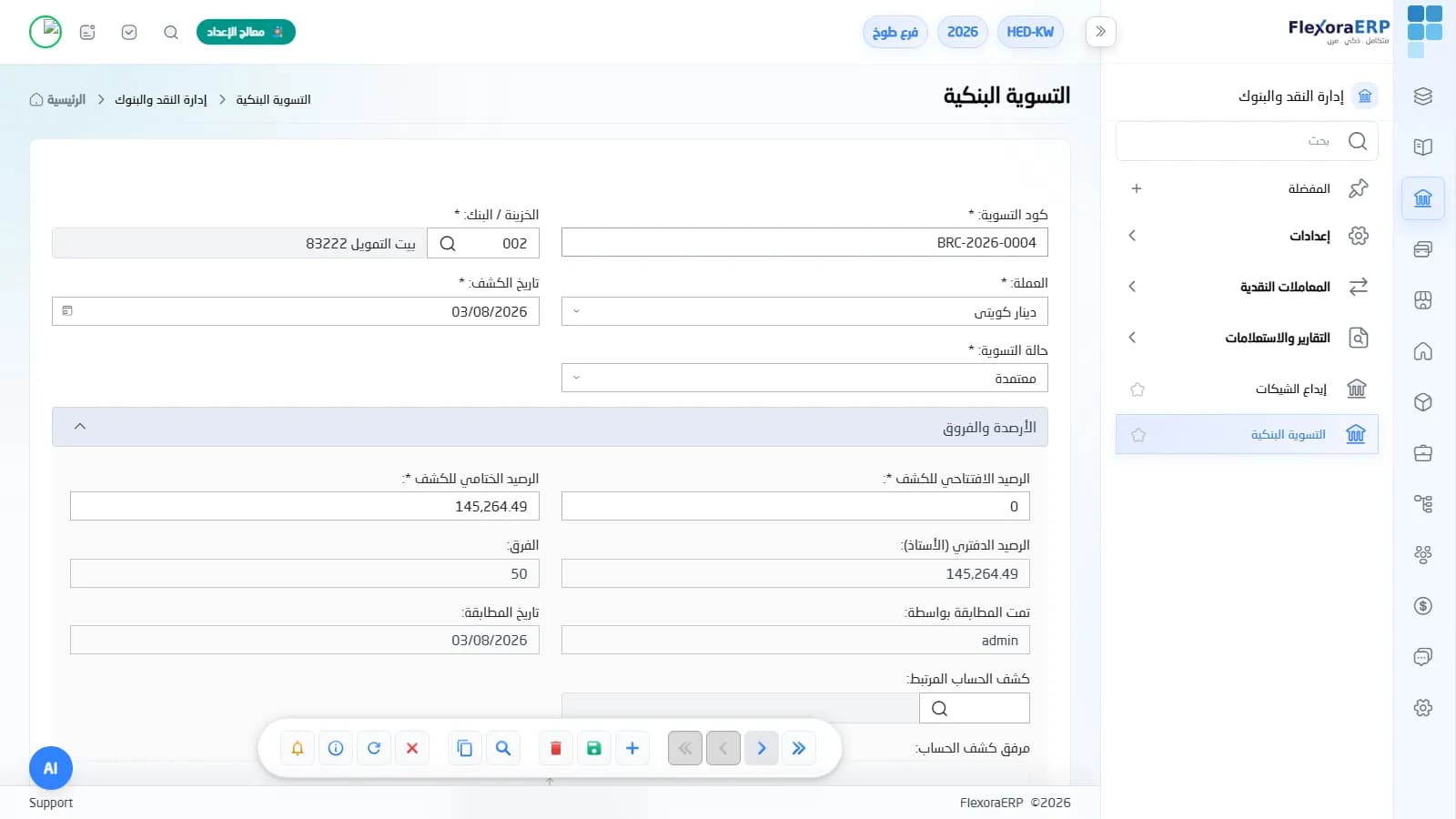Open the settings gear in the right rail
Viewport: 1456px width, 819px height.
tap(1423, 708)
